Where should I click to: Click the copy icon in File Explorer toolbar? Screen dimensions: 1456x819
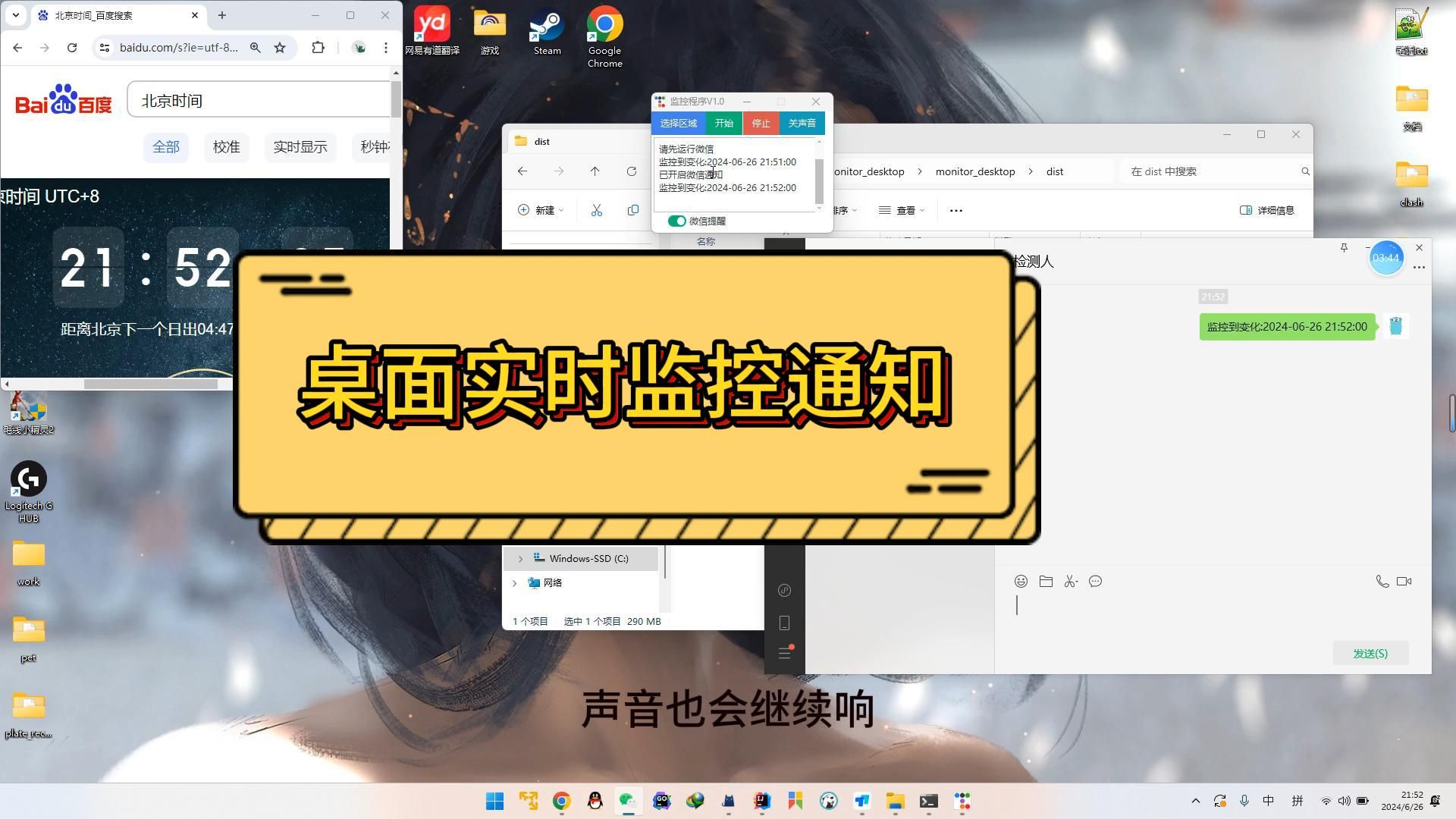[633, 210]
